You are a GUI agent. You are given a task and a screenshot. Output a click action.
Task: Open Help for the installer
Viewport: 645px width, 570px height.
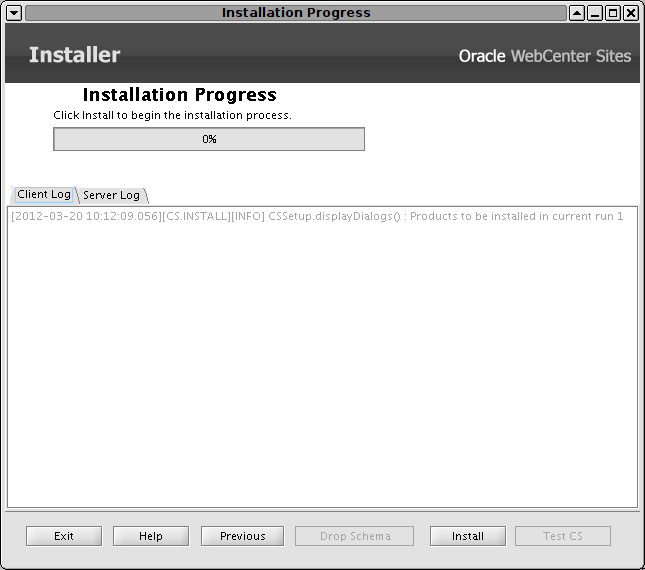151,536
